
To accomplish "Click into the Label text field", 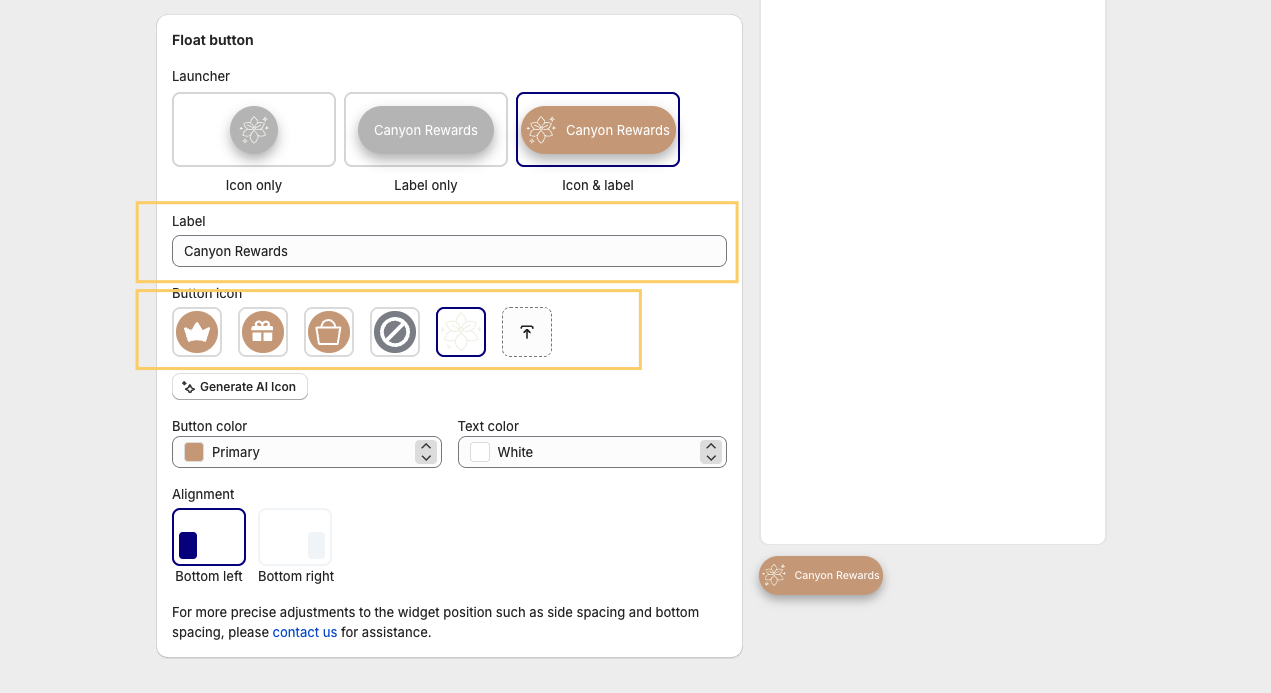I will point(449,251).
